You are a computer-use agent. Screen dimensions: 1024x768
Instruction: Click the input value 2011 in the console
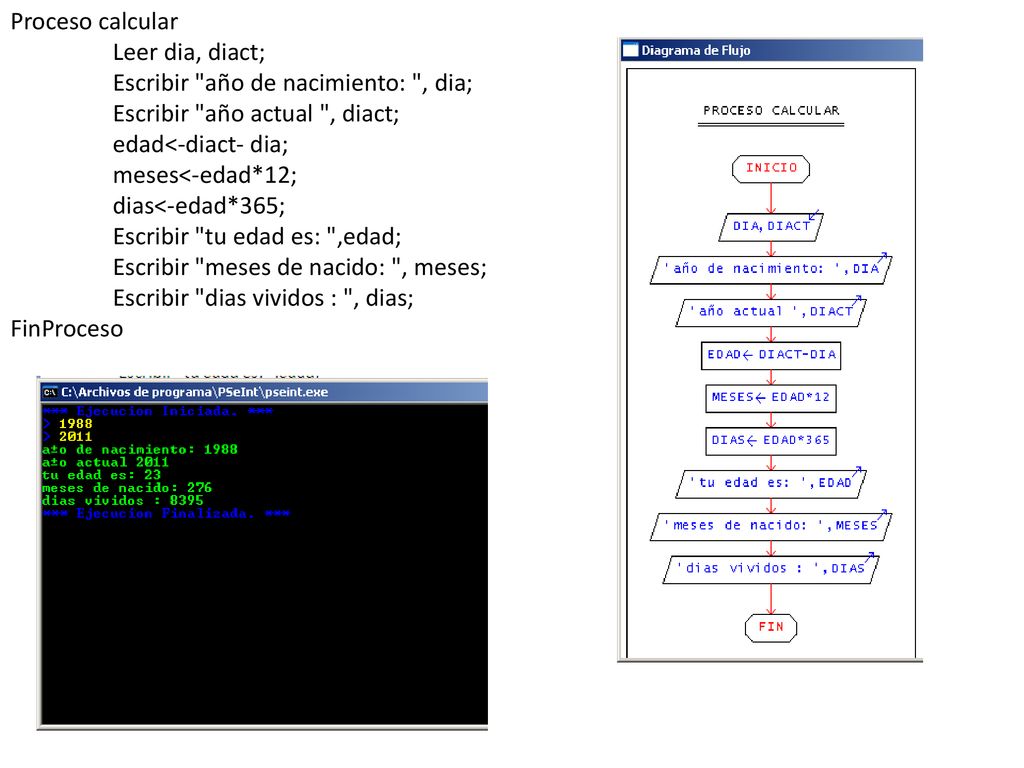(x=76, y=437)
